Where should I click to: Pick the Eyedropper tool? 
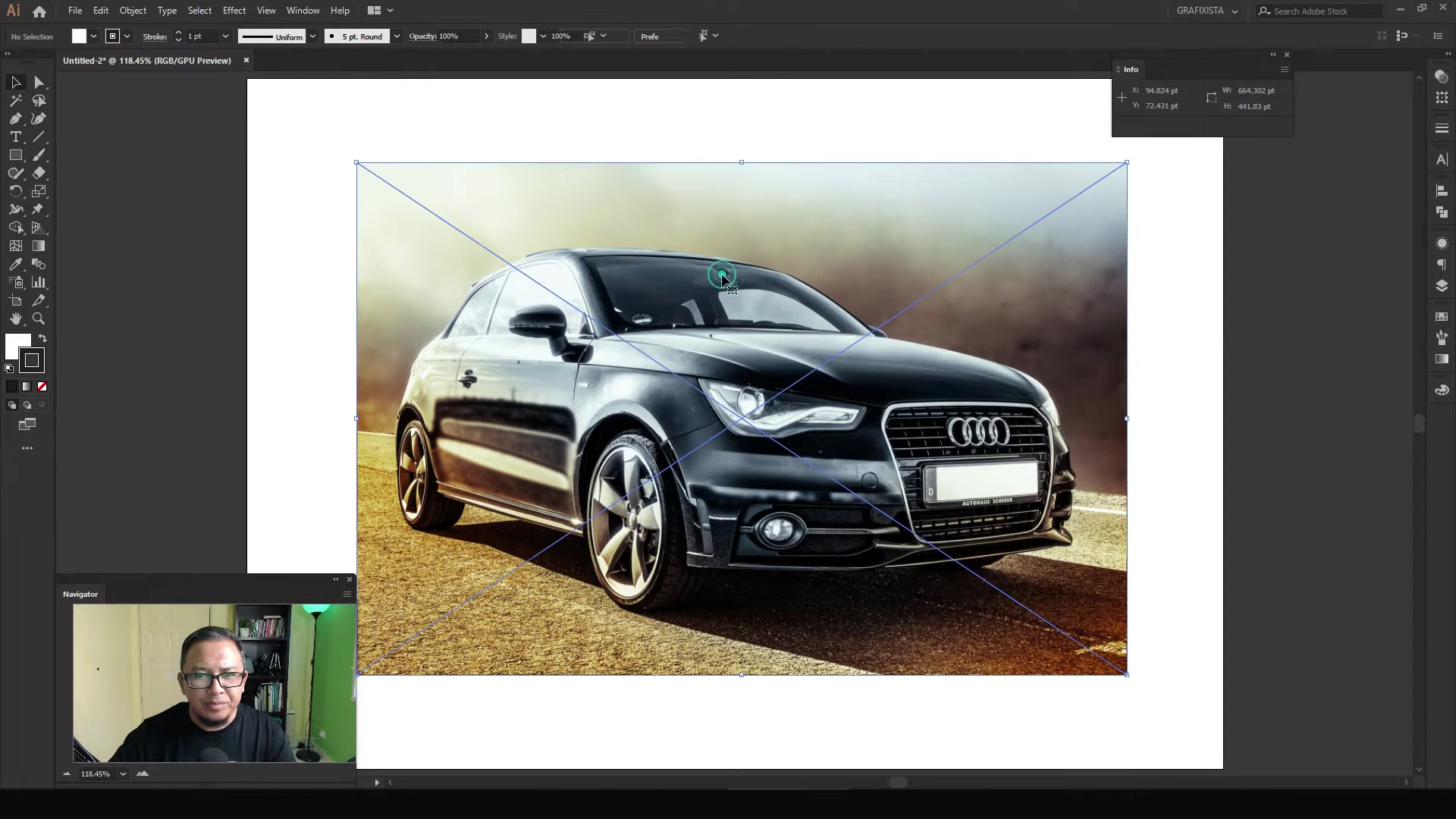tap(15, 264)
